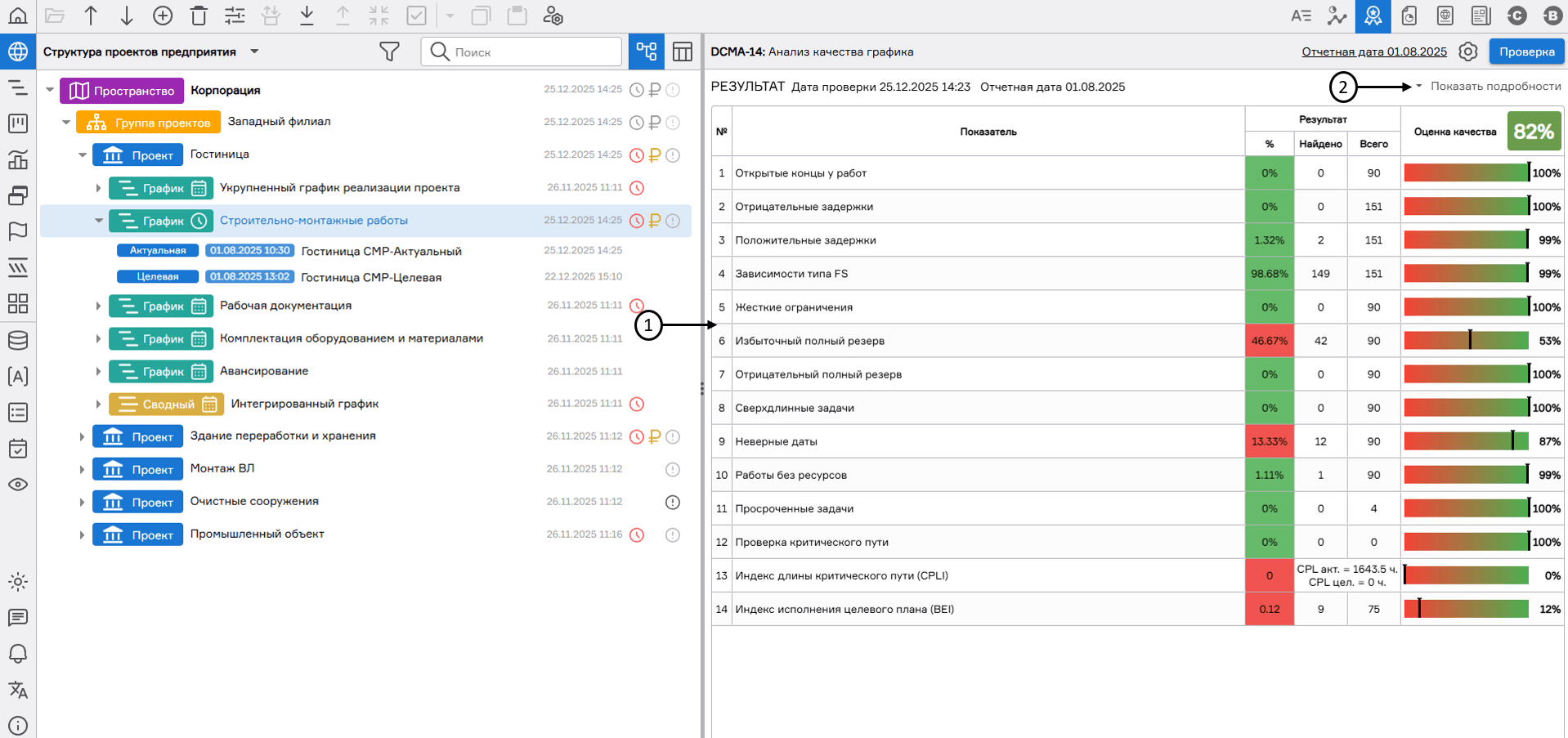The width and height of the screenshot is (1568, 738).
Task: Switch to table view layout
Action: click(683, 51)
